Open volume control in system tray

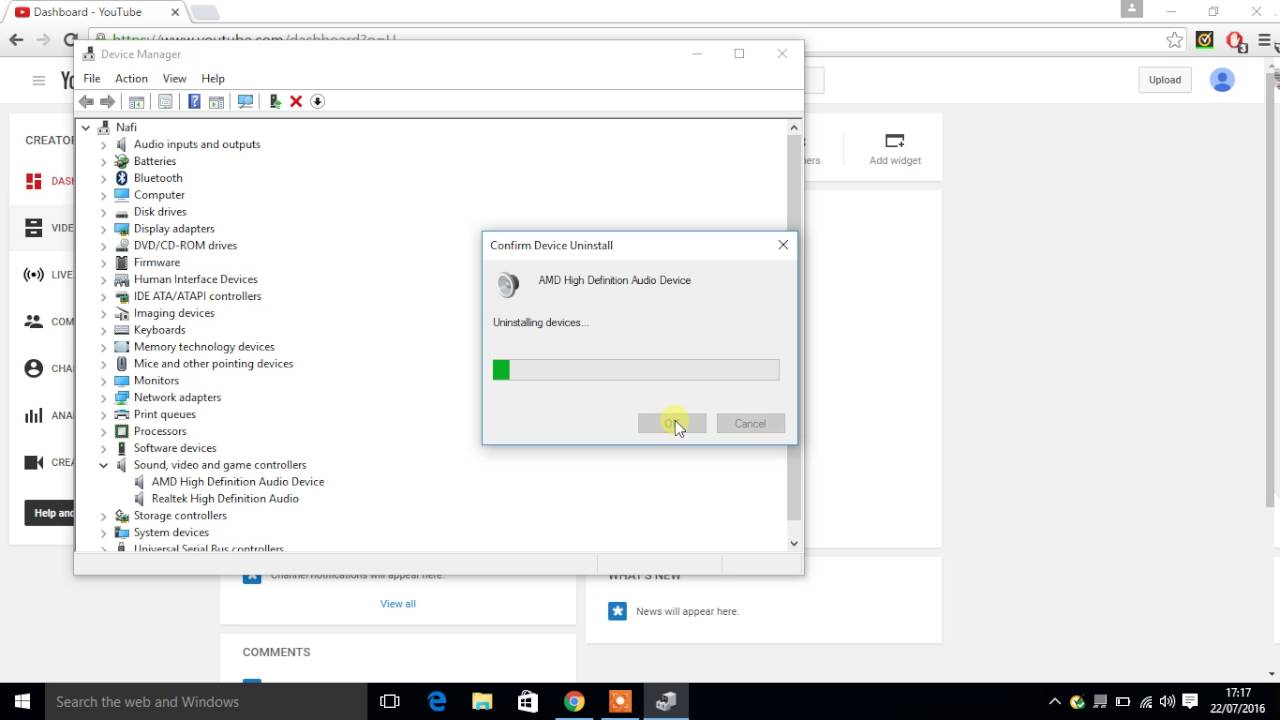click(1168, 702)
